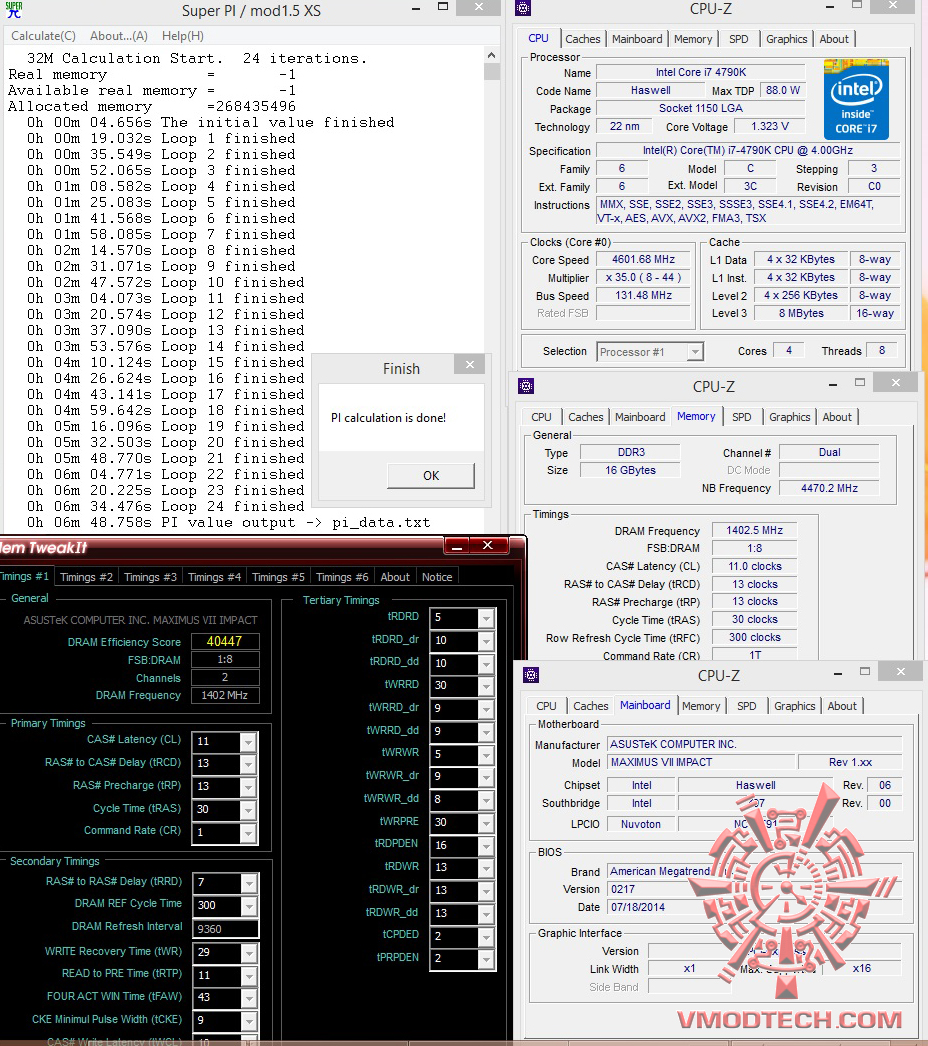Expand DRAM REF Cycle Time dropdown
Screen dimensions: 928x1046
[x=249, y=906]
